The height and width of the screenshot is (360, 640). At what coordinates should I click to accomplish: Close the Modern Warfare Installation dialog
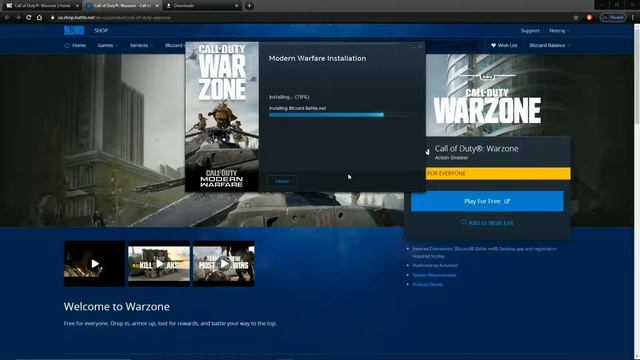[420, 47]
